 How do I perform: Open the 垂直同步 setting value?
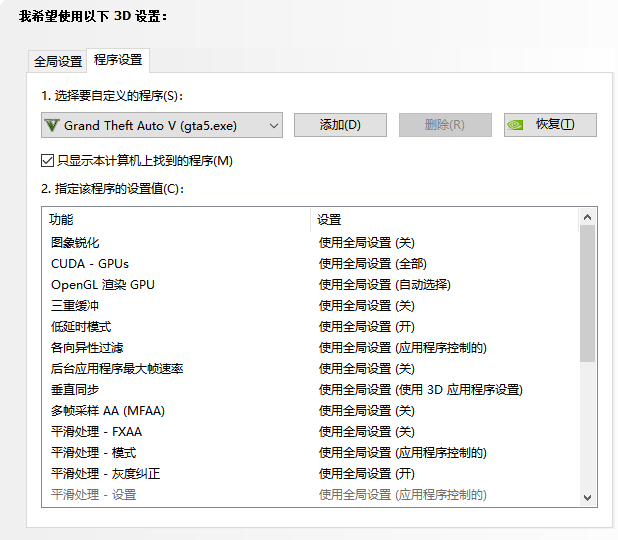[x=420, y=390]
